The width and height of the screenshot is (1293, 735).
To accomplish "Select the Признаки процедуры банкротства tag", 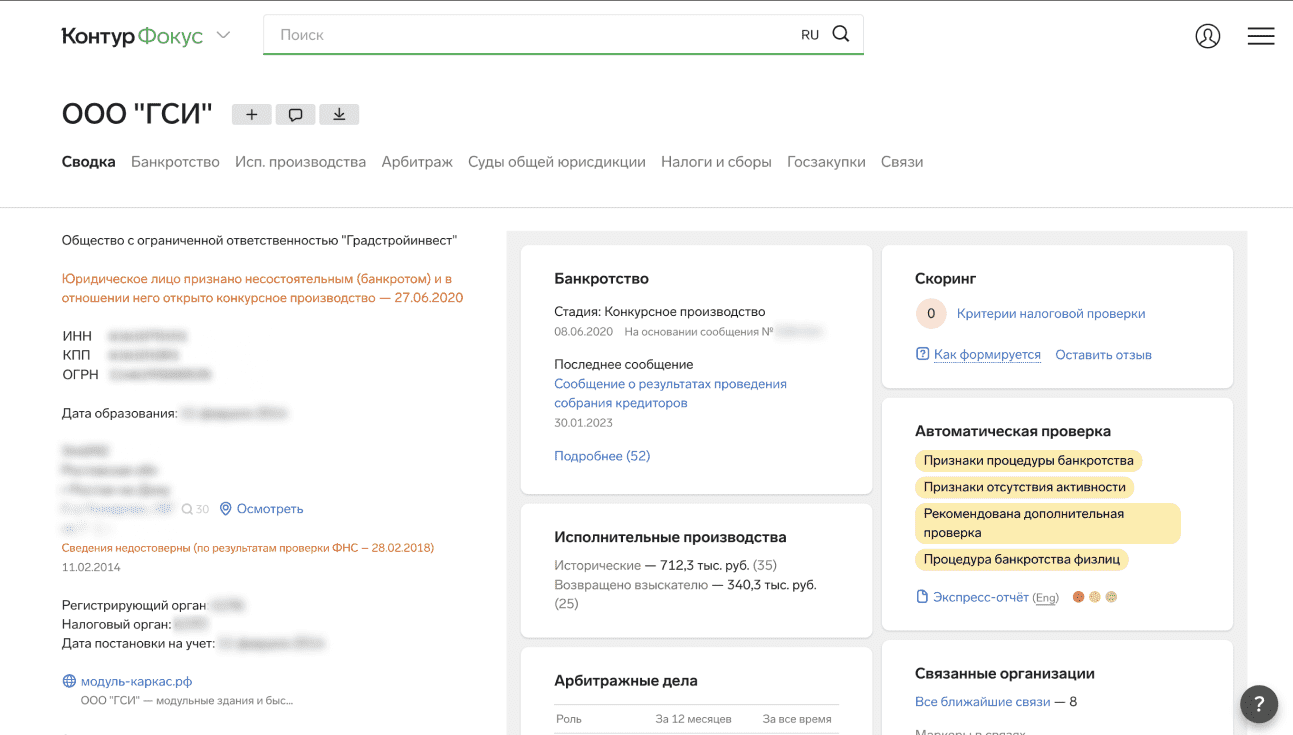I will (1028, 461).
